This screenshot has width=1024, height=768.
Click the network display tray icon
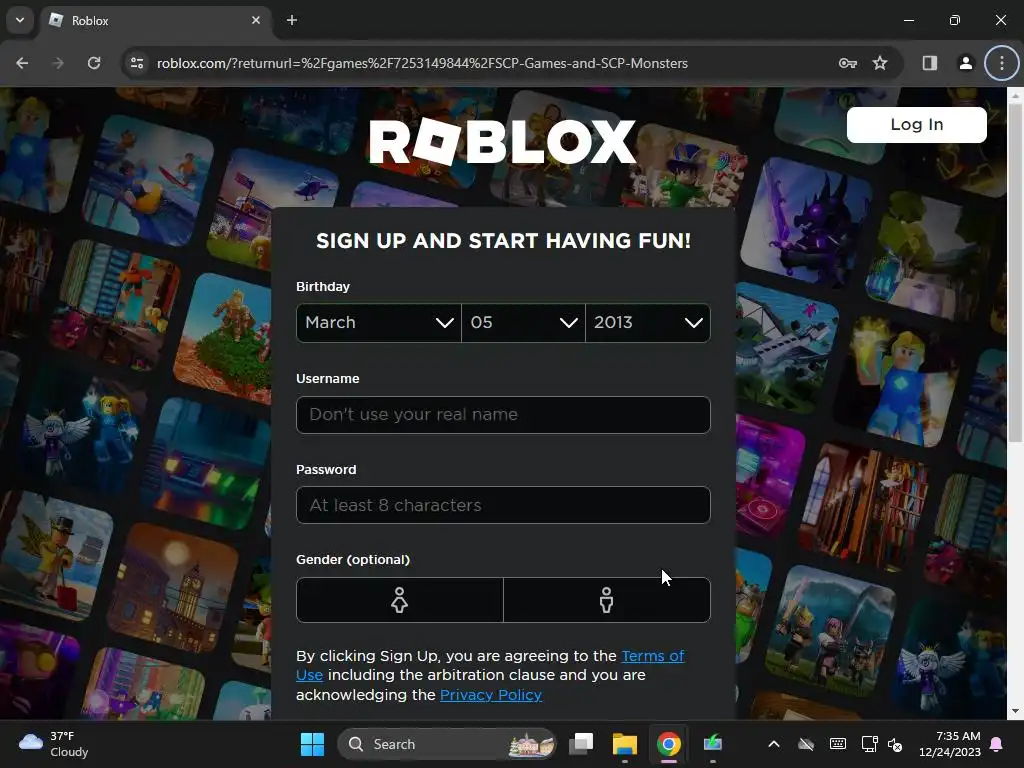[870, 744]
